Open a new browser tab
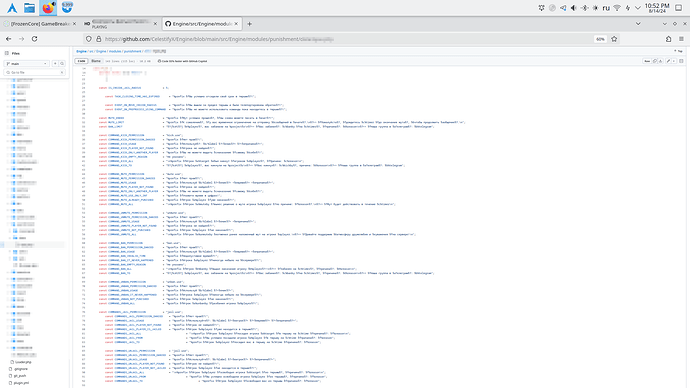690x388 pixels. tap(250, 24)
